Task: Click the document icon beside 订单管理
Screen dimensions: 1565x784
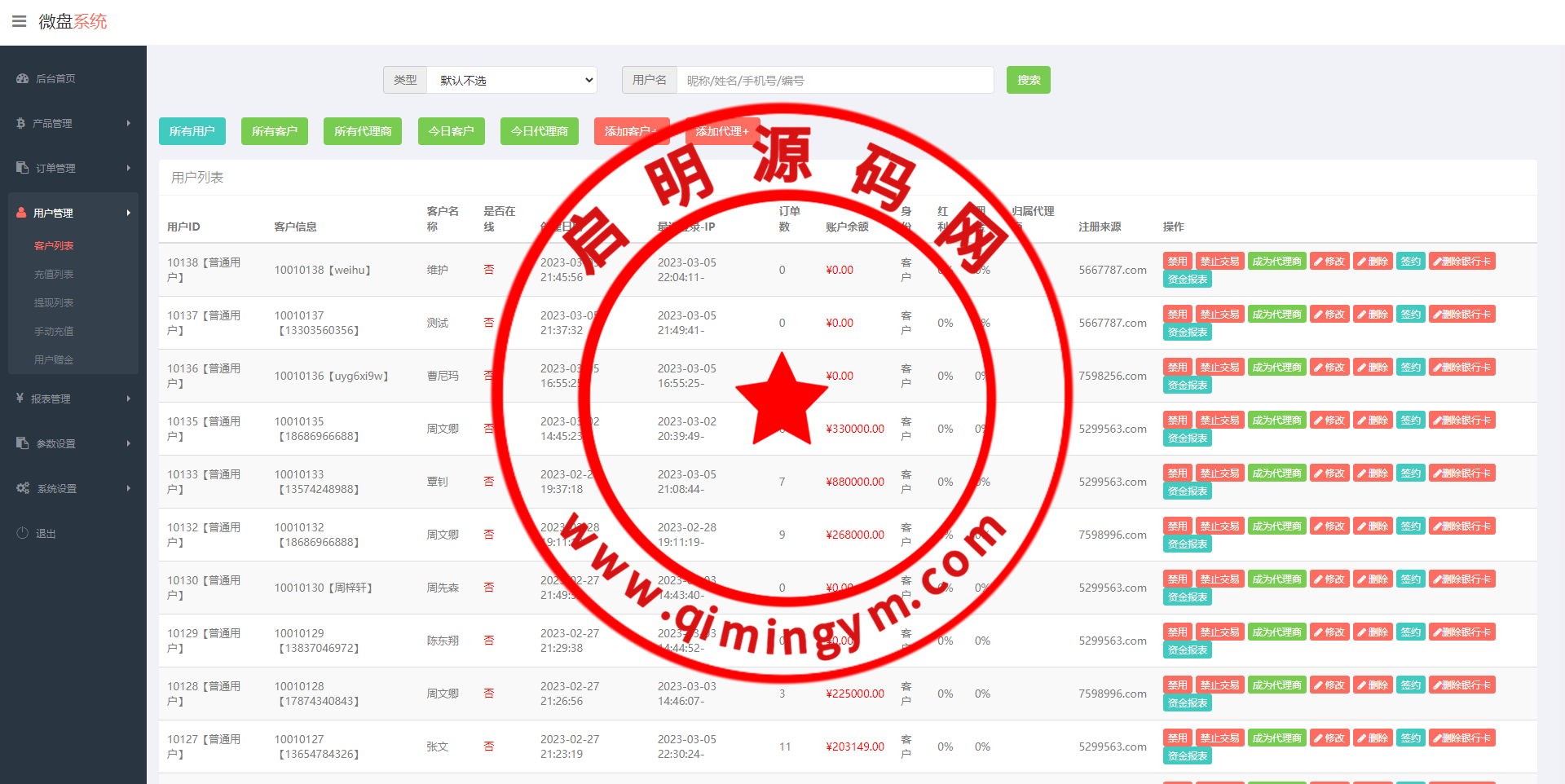Action: [x=22, y=168]
